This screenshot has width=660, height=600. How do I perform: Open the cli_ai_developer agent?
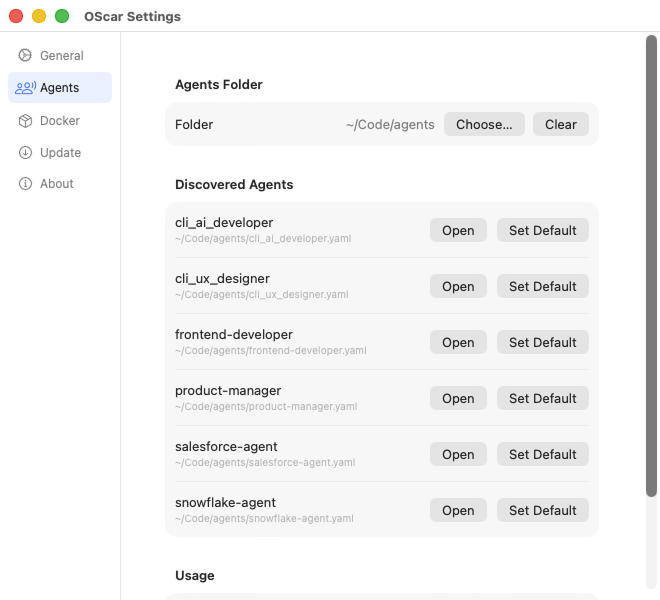(x=458, y=230)
